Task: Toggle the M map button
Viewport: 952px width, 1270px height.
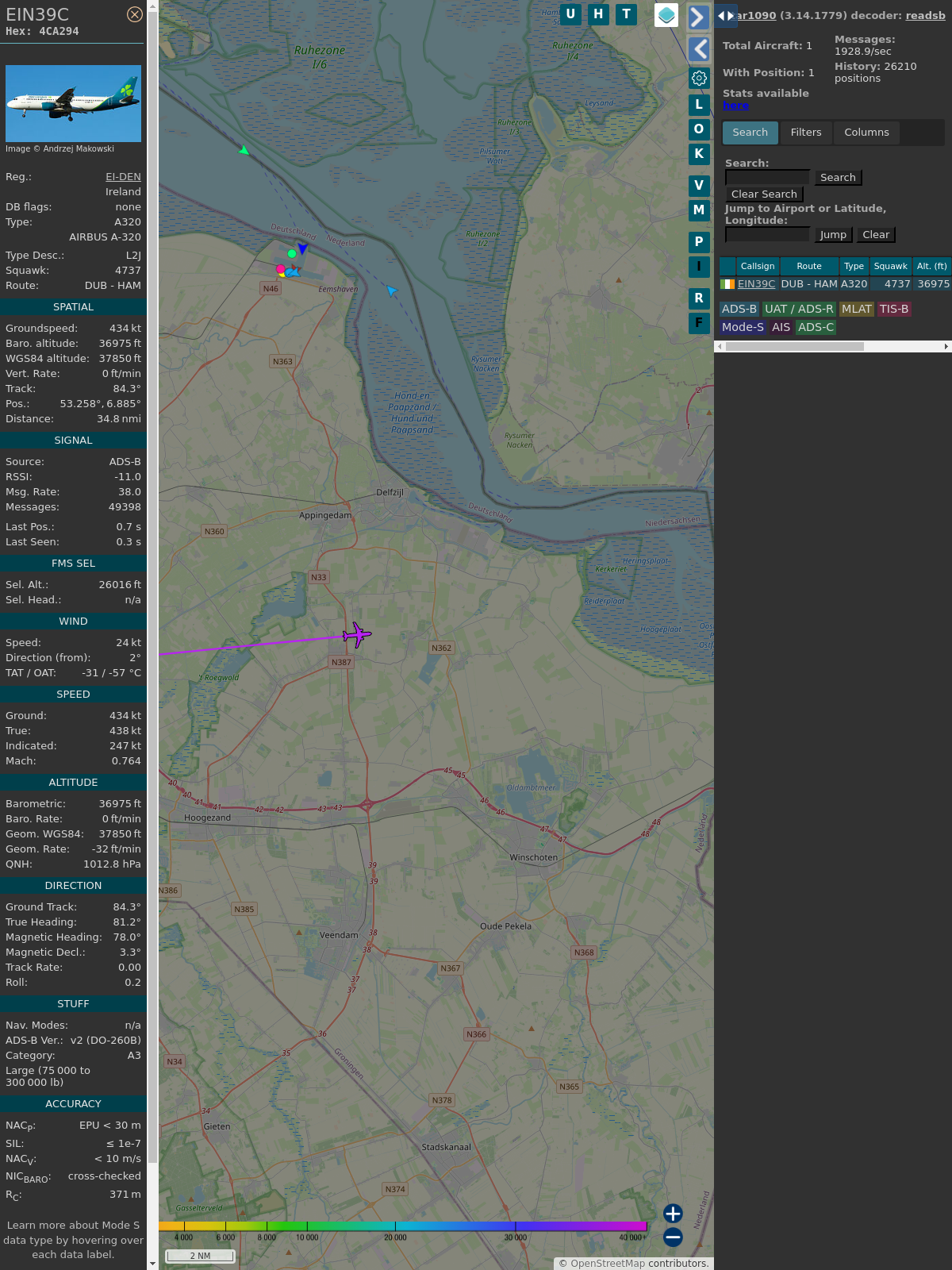Action: point(699,210)
